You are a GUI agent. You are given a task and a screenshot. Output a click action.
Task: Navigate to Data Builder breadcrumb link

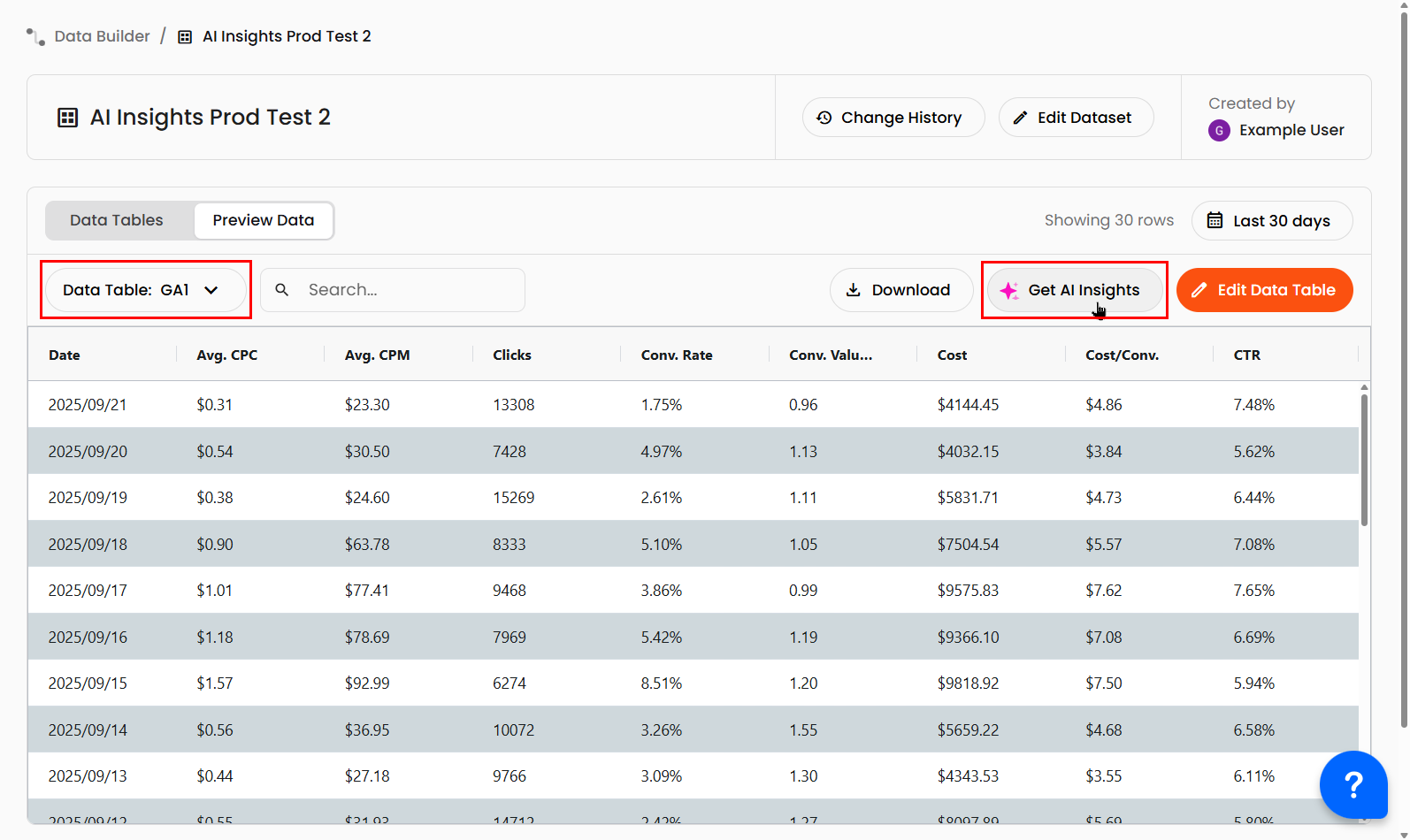102,36
